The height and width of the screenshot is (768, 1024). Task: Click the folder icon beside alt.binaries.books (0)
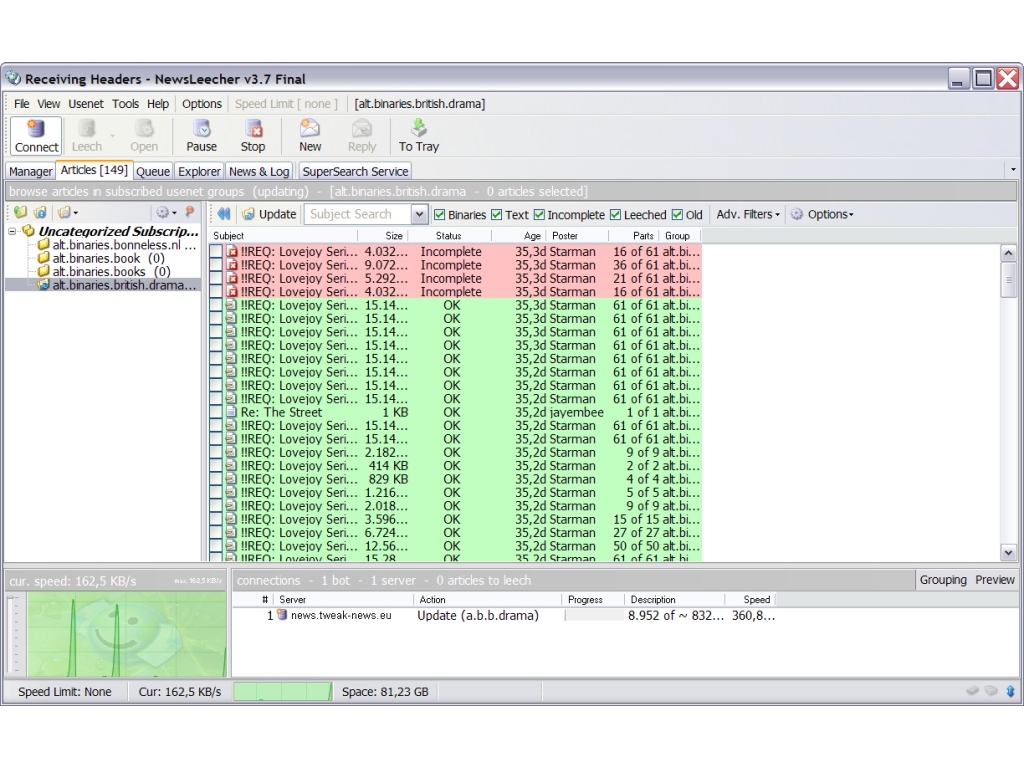[x=43, y=271]
